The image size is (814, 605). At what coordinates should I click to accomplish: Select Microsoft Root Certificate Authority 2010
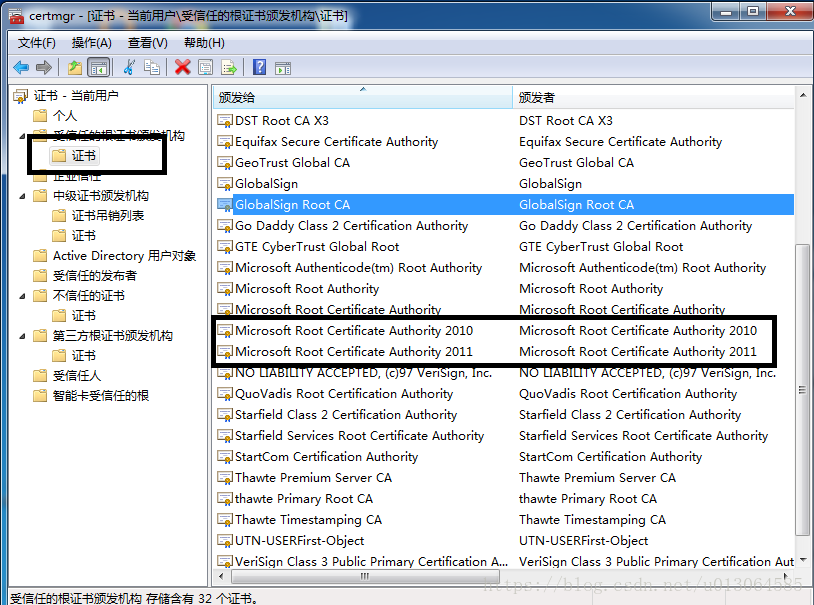pyautogui.click(x=504, y=331)
